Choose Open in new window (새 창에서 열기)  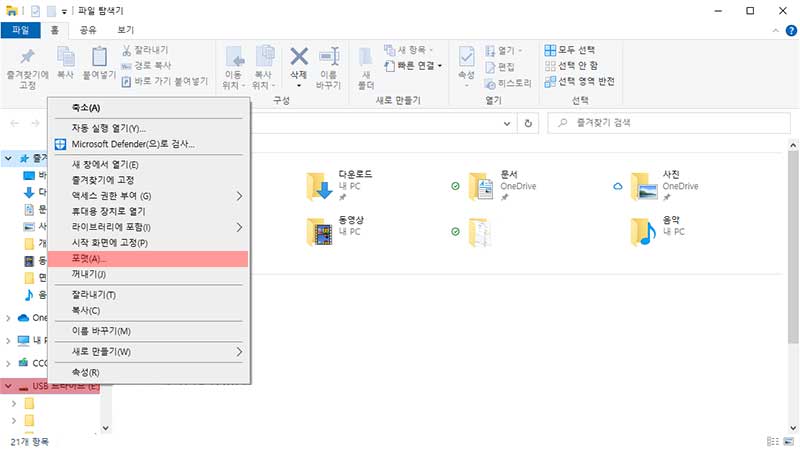pyautogui.click(x=148, y=165)
